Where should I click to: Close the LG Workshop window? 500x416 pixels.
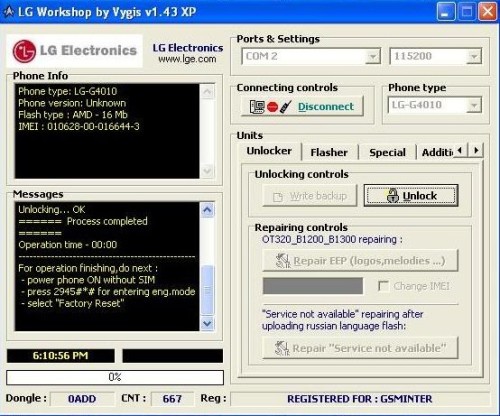[x=488, y=12]
